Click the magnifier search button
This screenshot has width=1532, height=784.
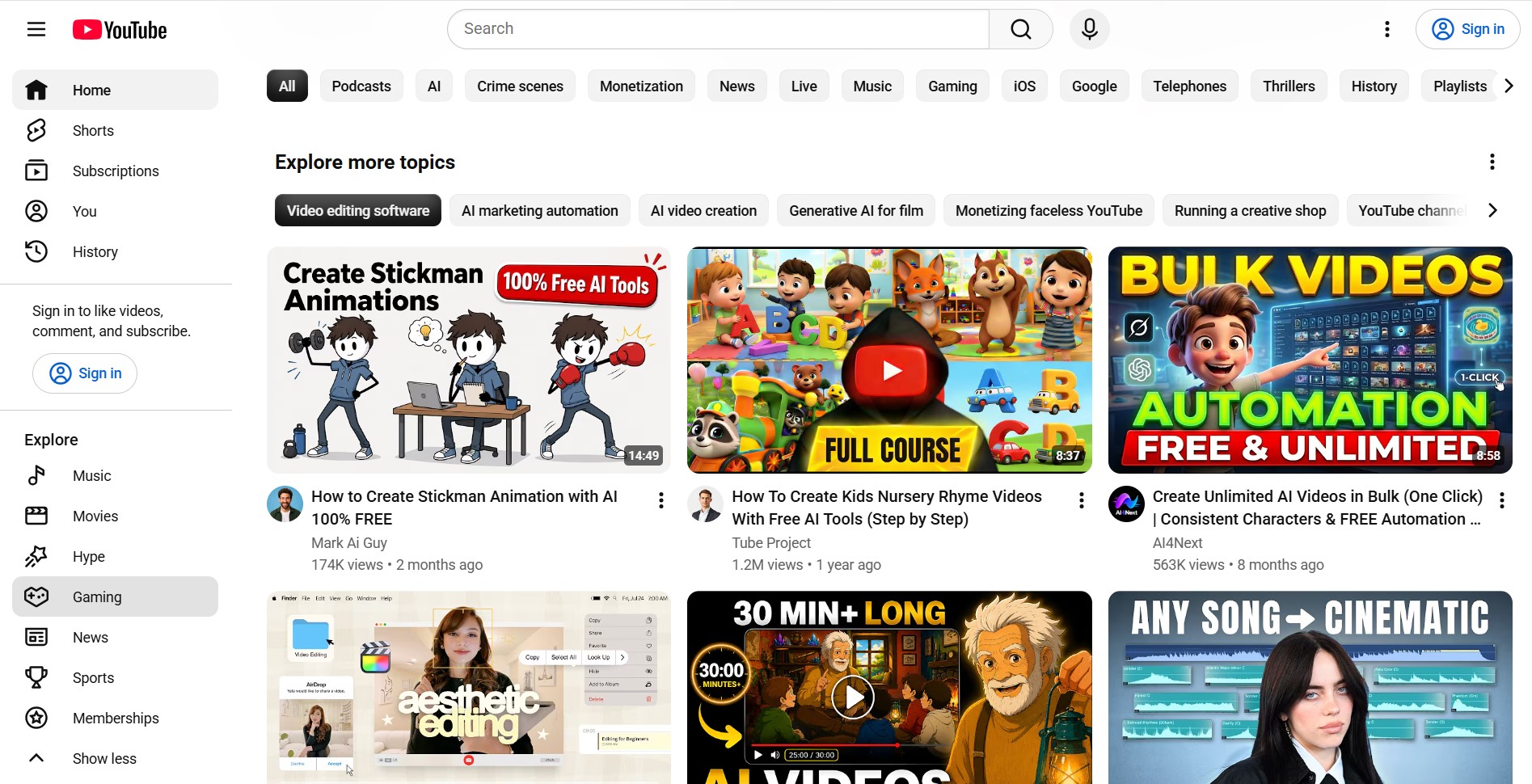point(1021,29)
